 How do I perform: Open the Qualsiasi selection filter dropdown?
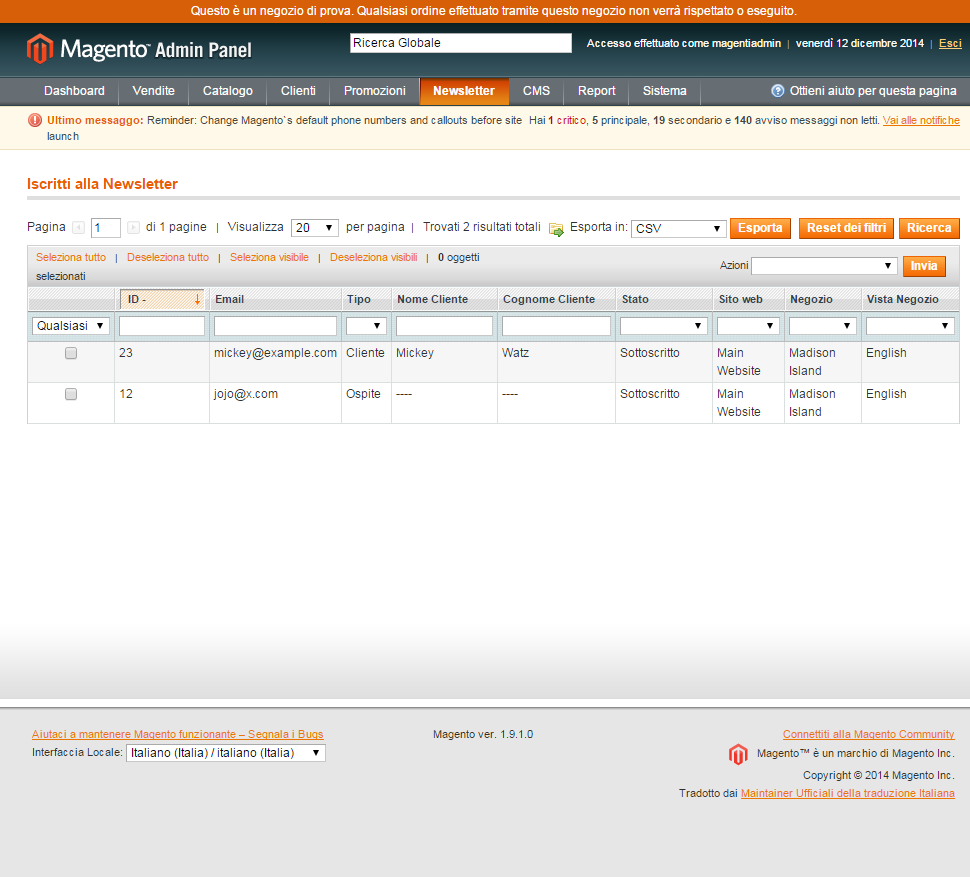point(71,326)
